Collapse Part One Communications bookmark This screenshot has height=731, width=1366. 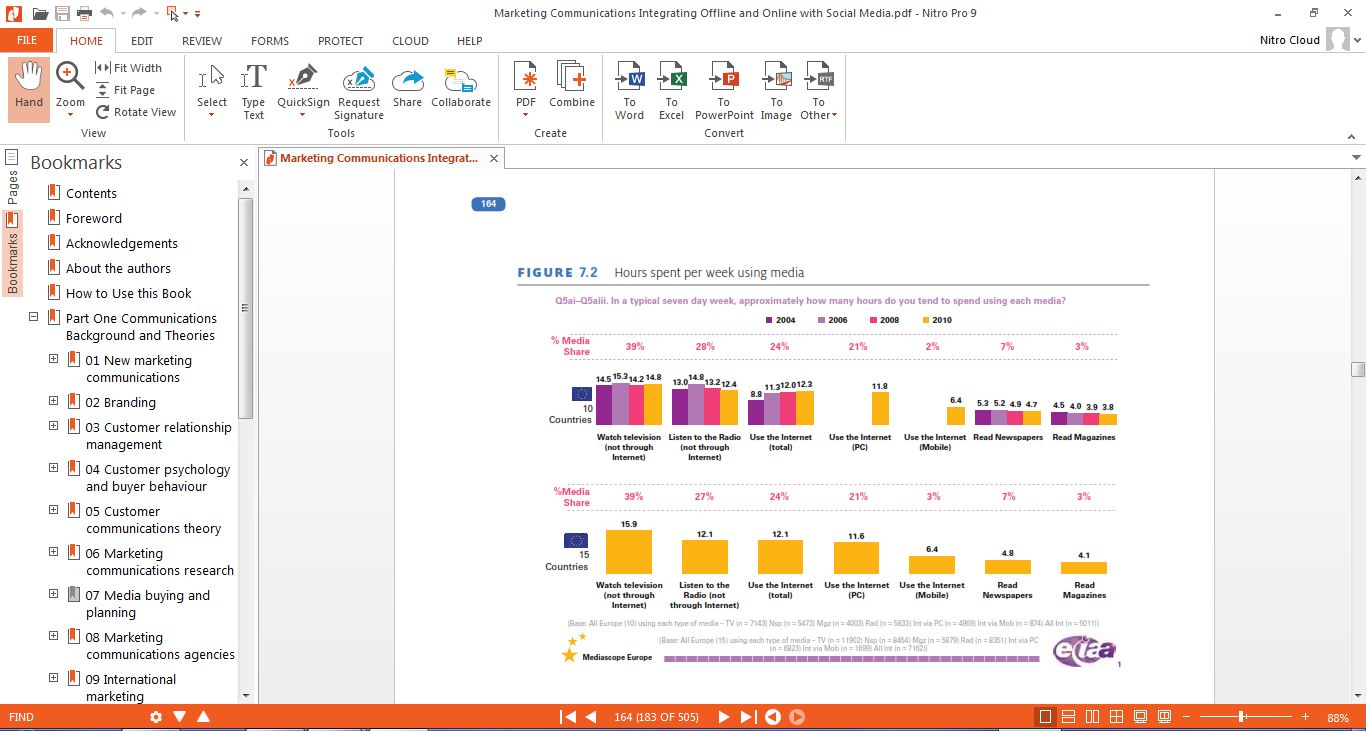(x=34, y=317)
